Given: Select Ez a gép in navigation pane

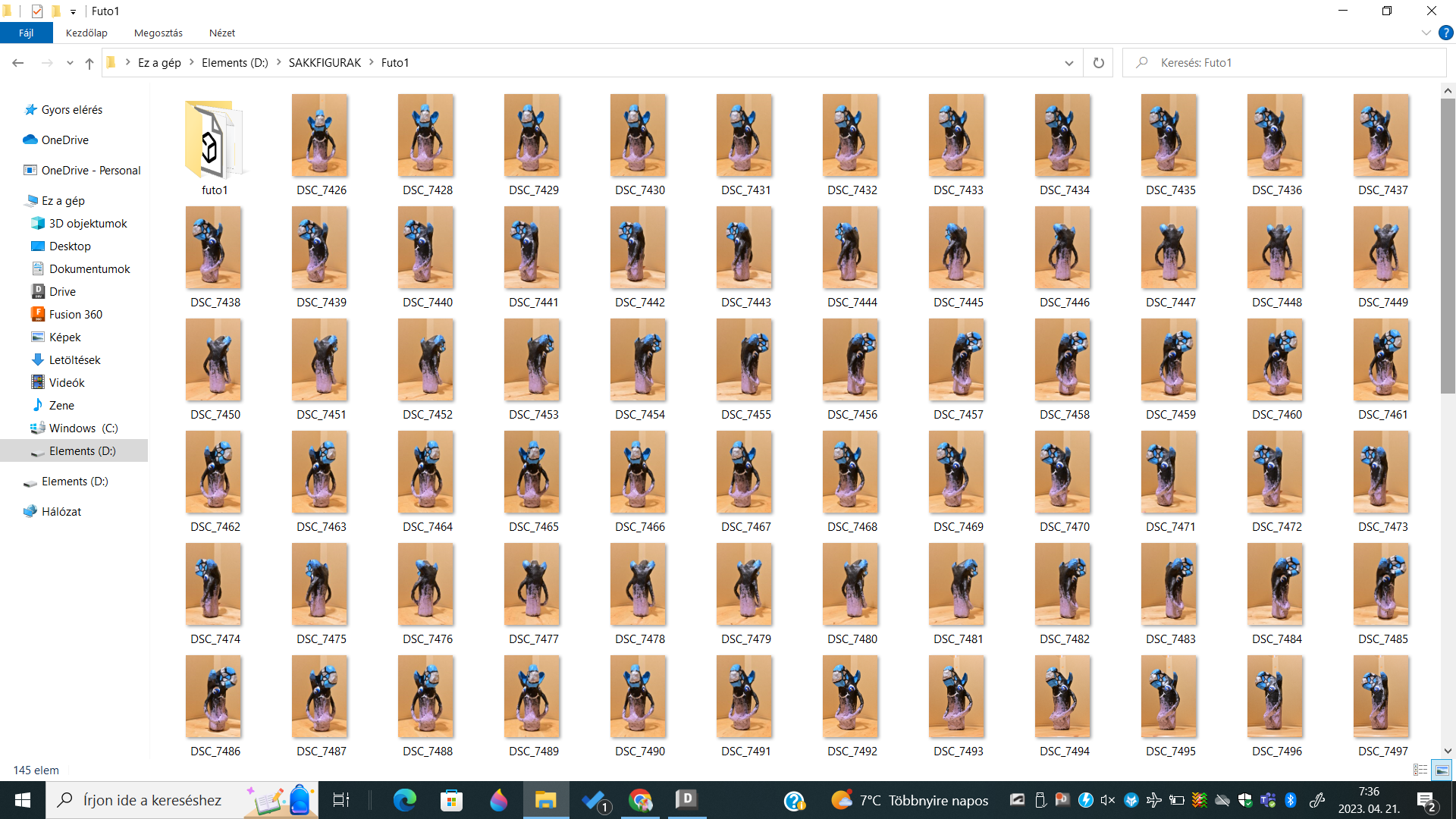Looking at the screenshot, I should pyautogui.click(x=63, y=201).
